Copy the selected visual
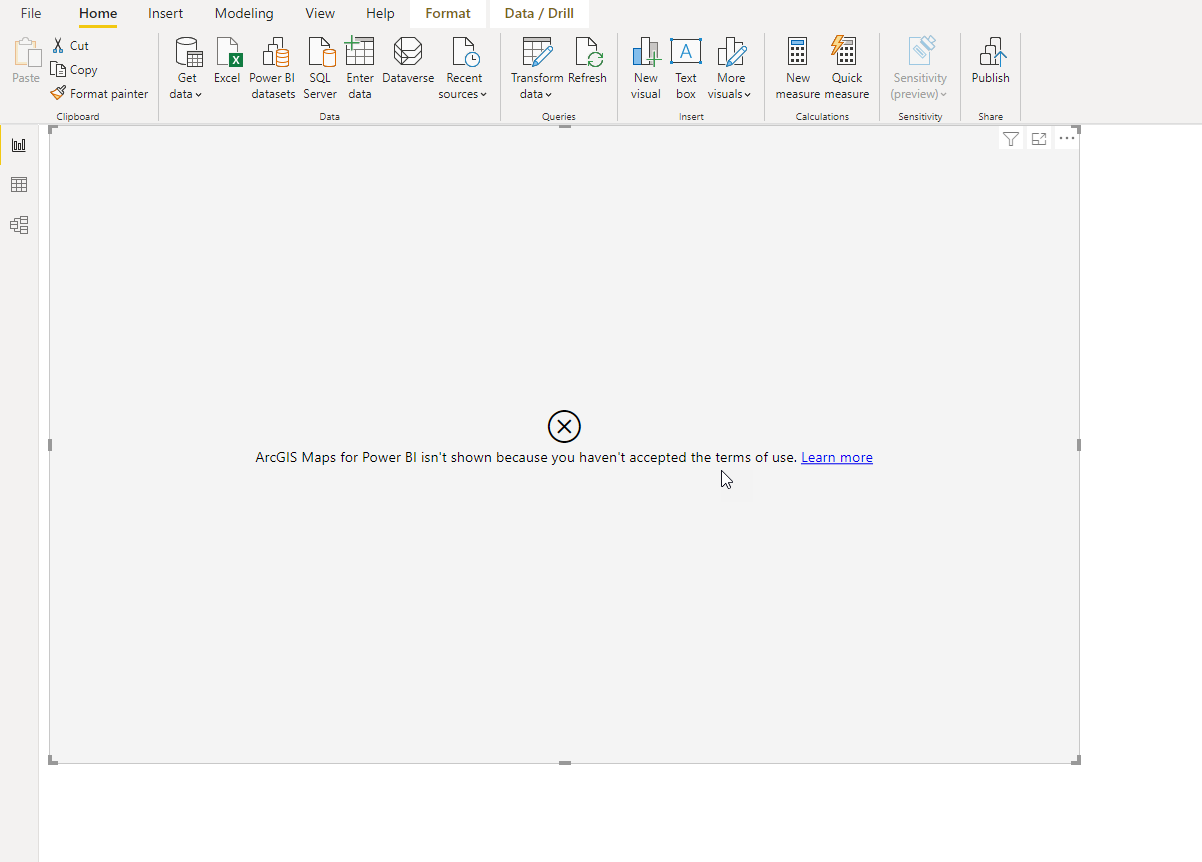Screen dimensions: 1202x862 [74, 70]
